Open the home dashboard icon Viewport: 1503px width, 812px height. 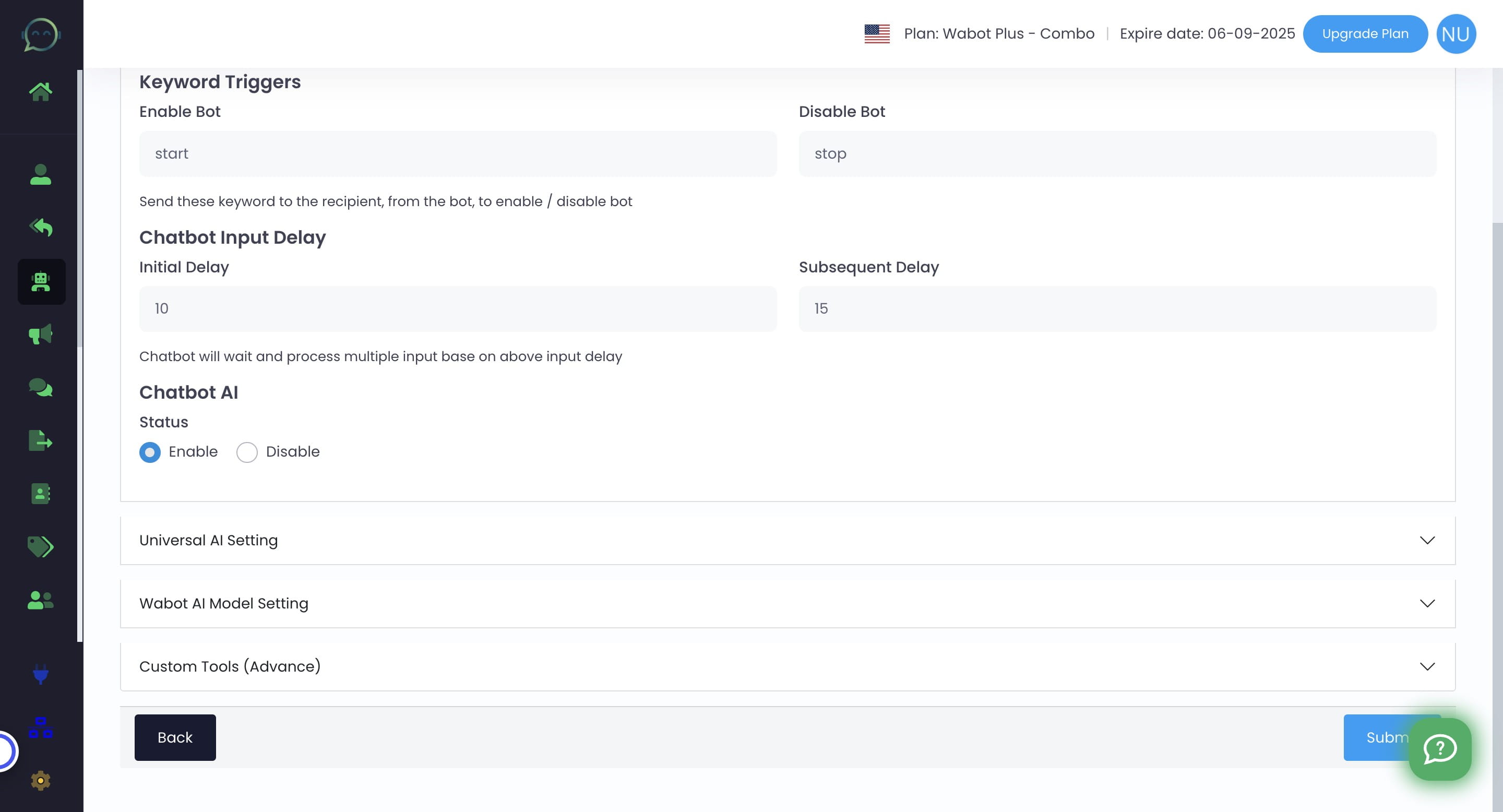40,91
